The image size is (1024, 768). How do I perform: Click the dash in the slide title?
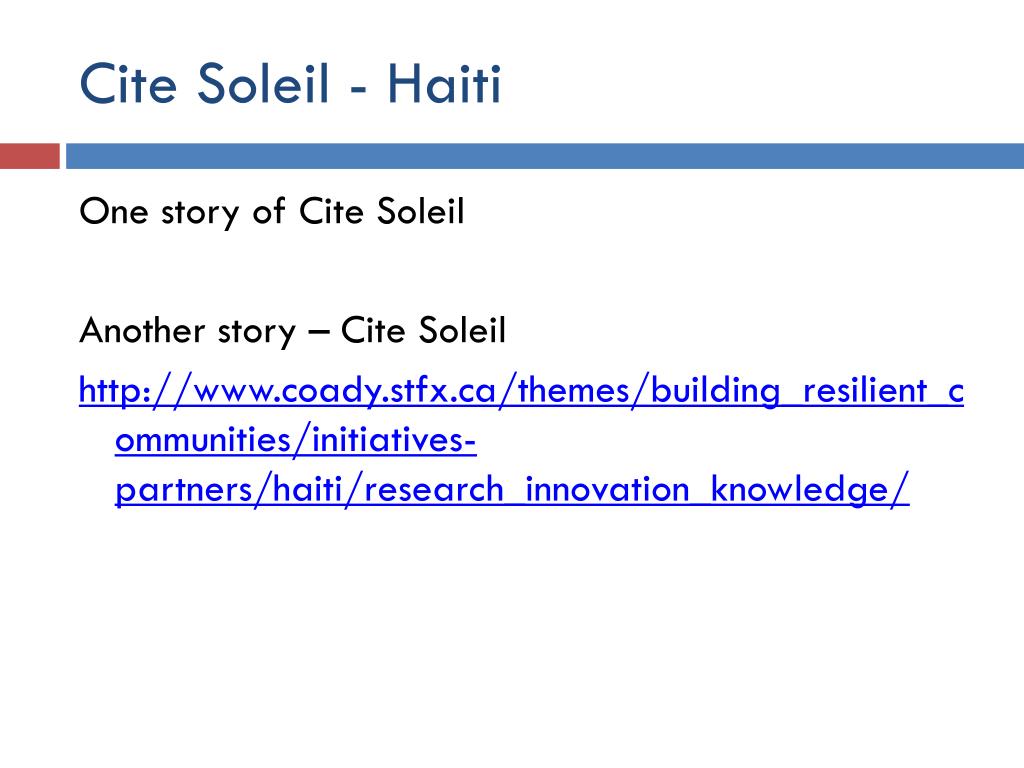tap(358, 88)
